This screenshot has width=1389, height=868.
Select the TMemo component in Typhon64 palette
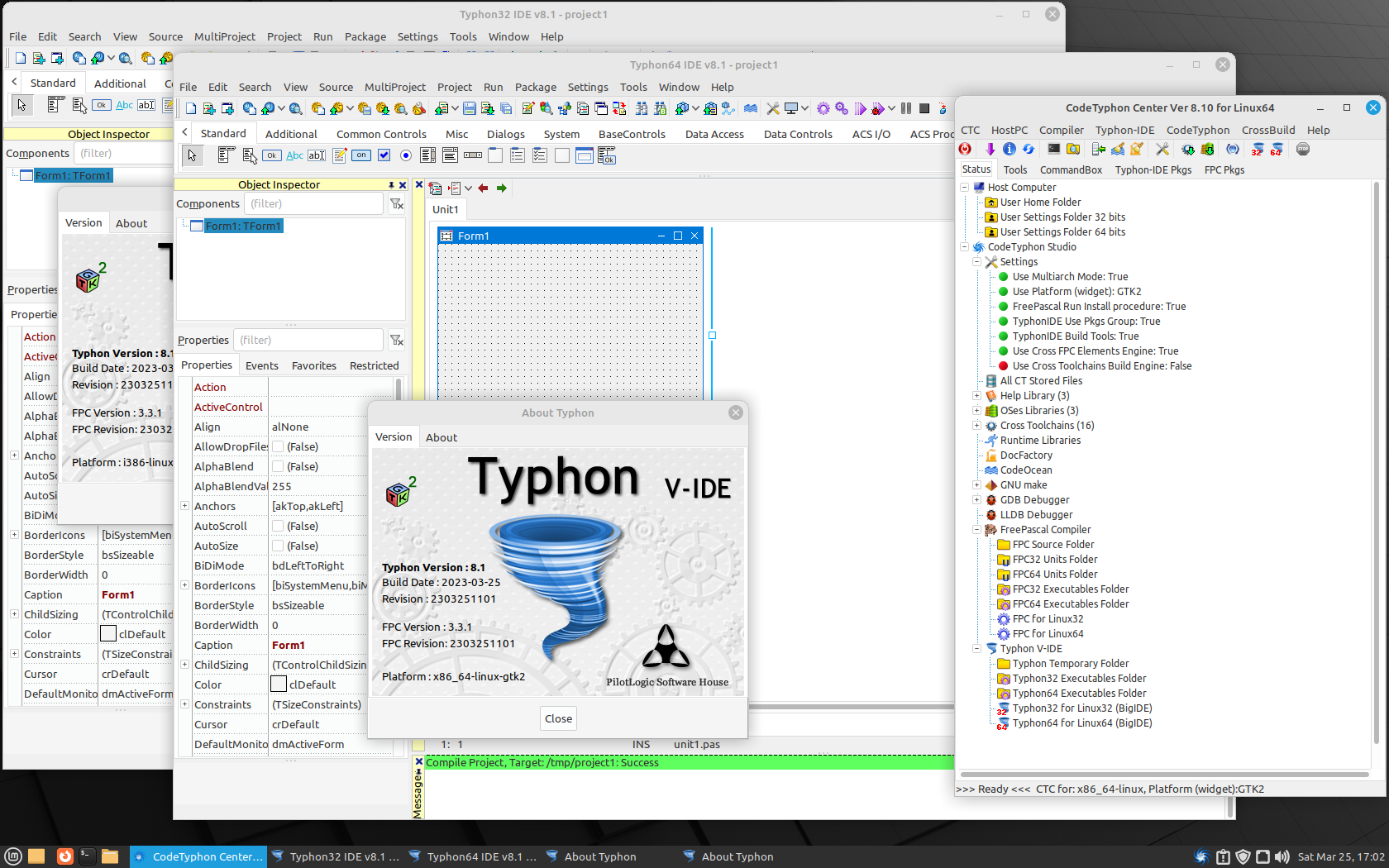340,155
